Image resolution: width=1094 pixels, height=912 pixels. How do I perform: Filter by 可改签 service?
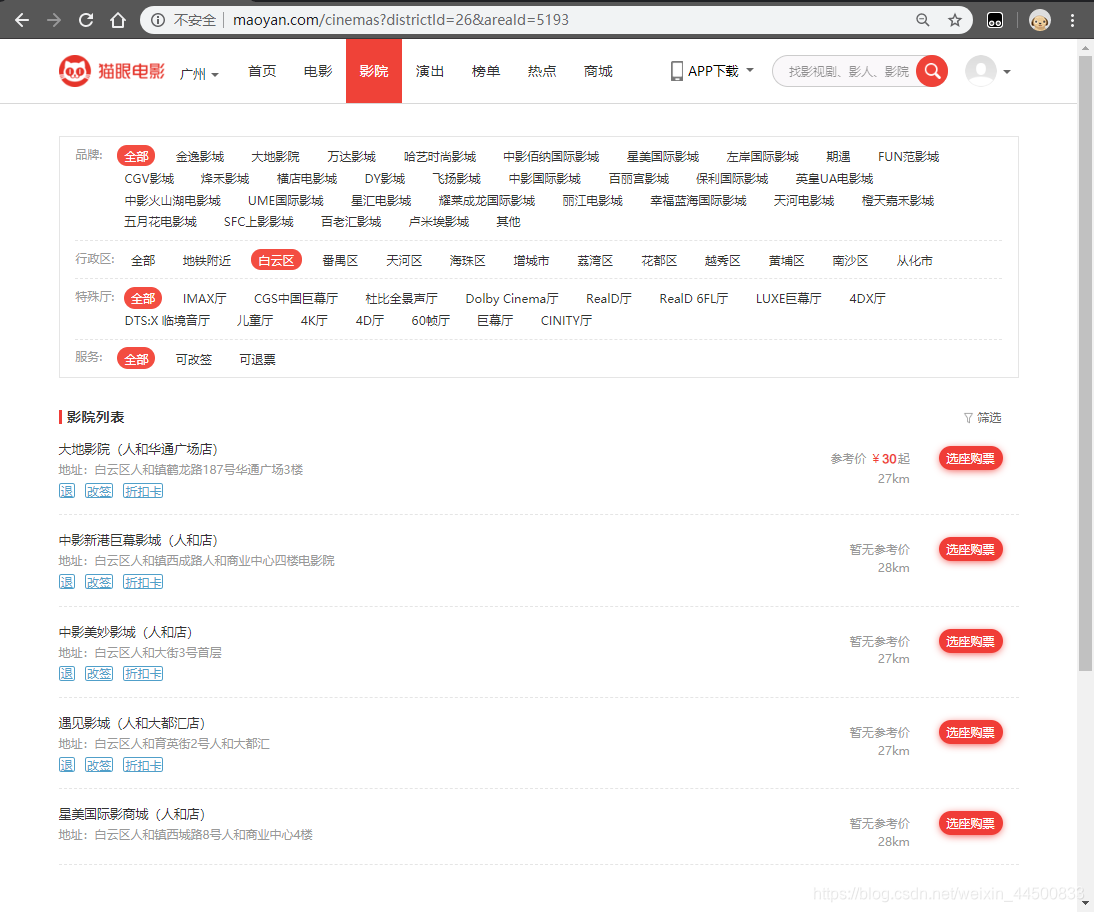click(193, 359)
